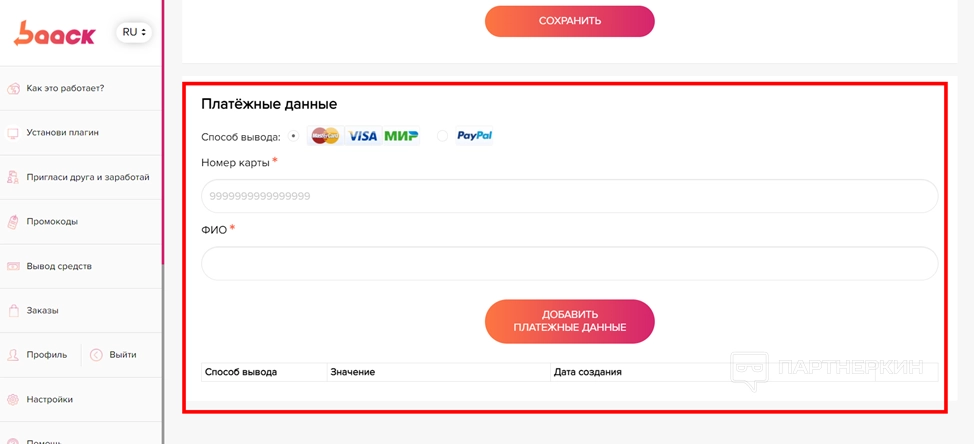Click the 'Номер карты' input field
Image resolution: width=974 pixels, height=444 pixels.
[569, 196]
